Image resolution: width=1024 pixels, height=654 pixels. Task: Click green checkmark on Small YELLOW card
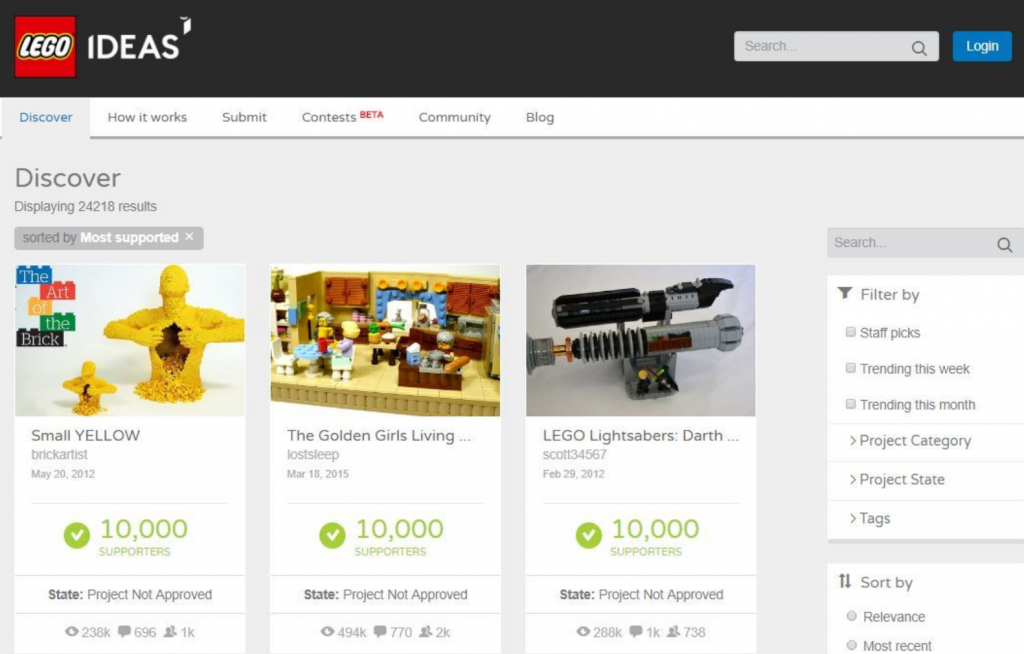coord(76,535)
